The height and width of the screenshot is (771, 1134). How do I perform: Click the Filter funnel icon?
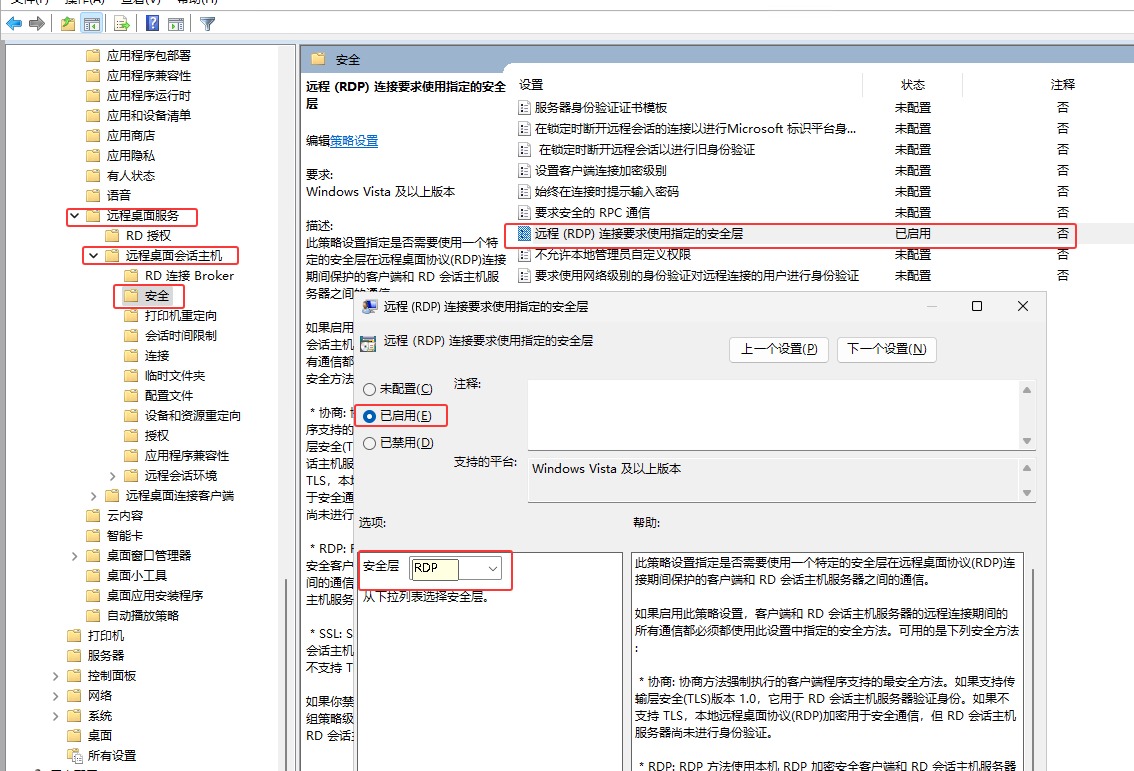(x=207, y=23)
